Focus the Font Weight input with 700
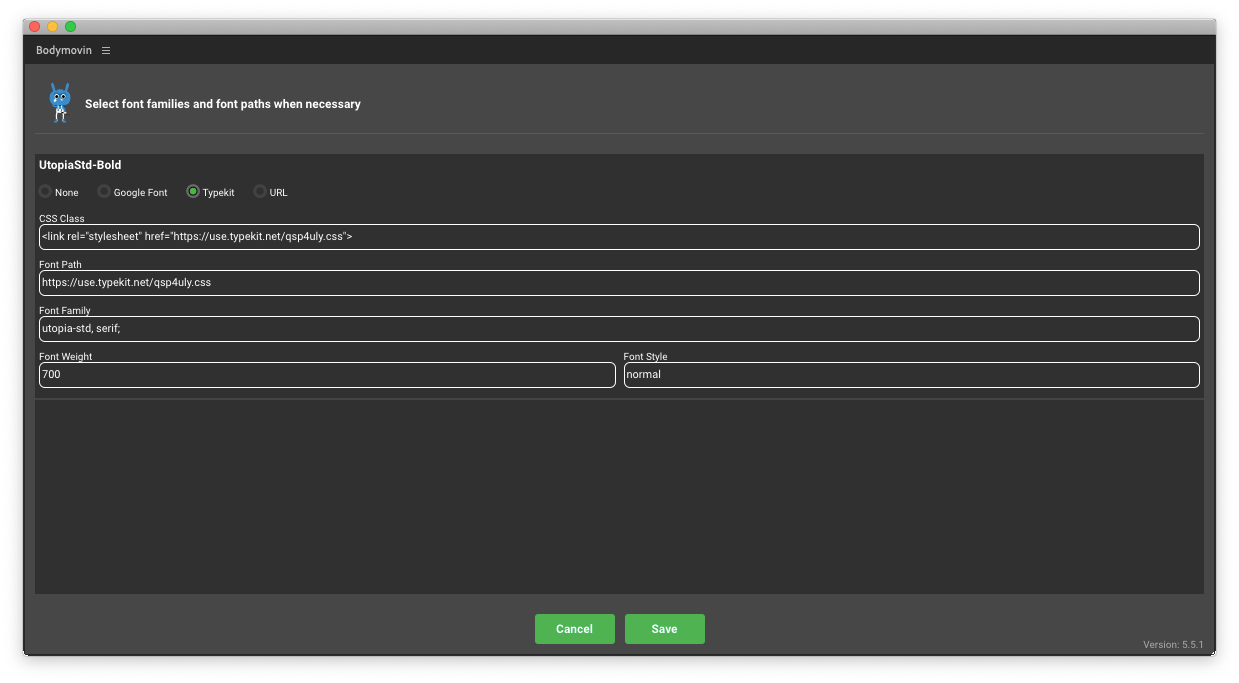The width and height of the screenshot is (1239, 683). coord(327,375)
